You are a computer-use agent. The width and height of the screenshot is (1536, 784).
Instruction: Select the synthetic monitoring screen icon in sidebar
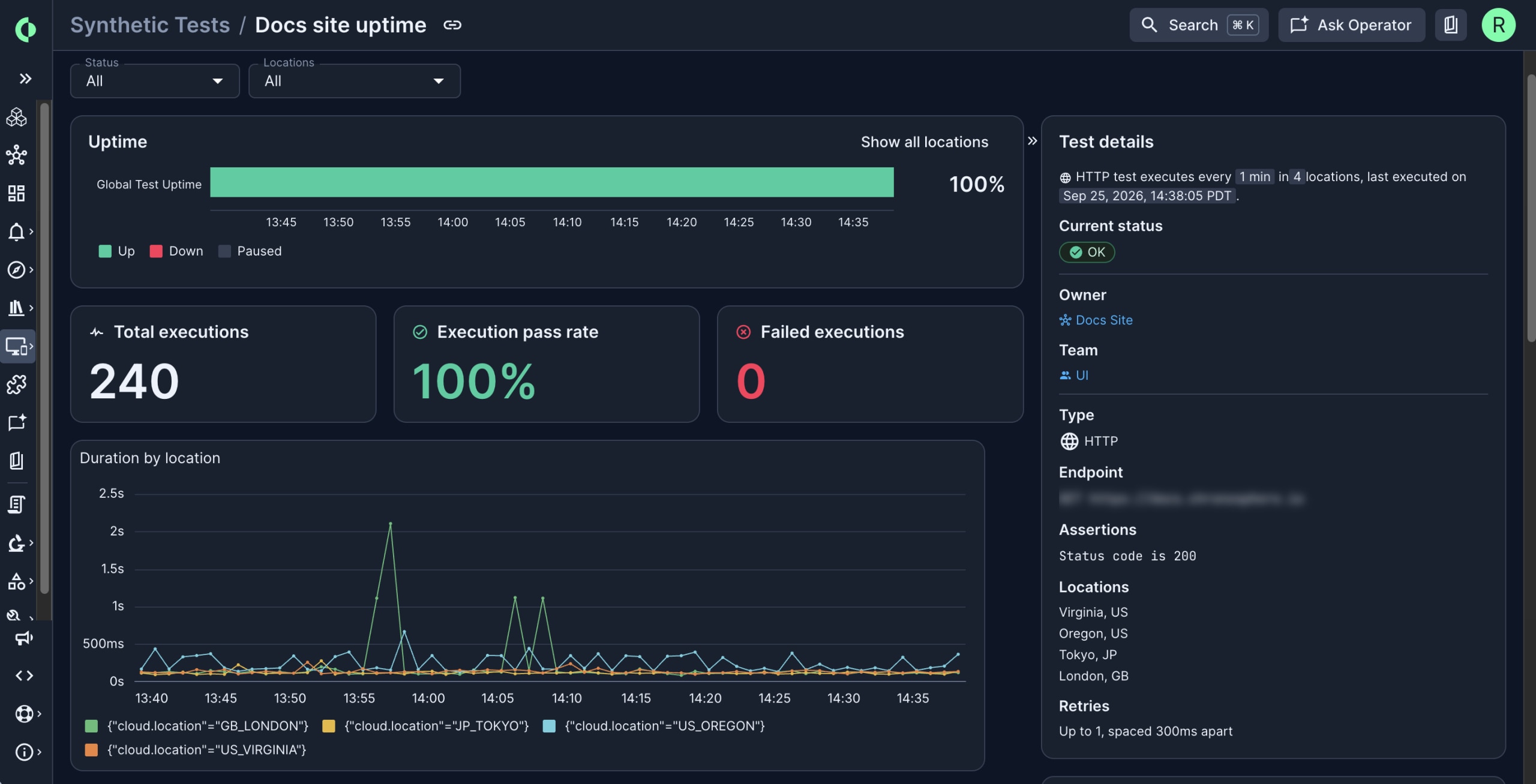[17, 346]
